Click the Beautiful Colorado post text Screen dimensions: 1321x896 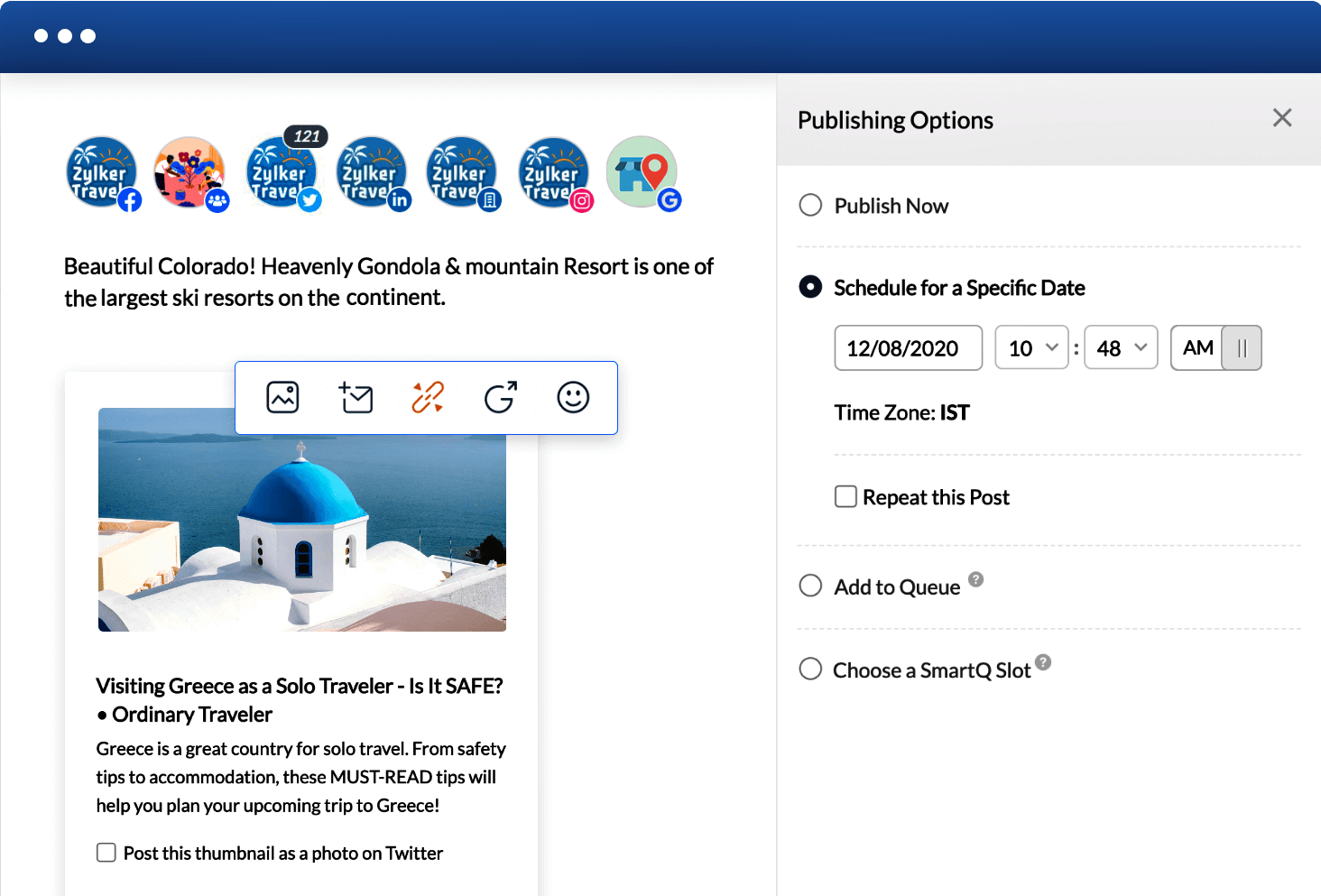(x=389, y=282)
